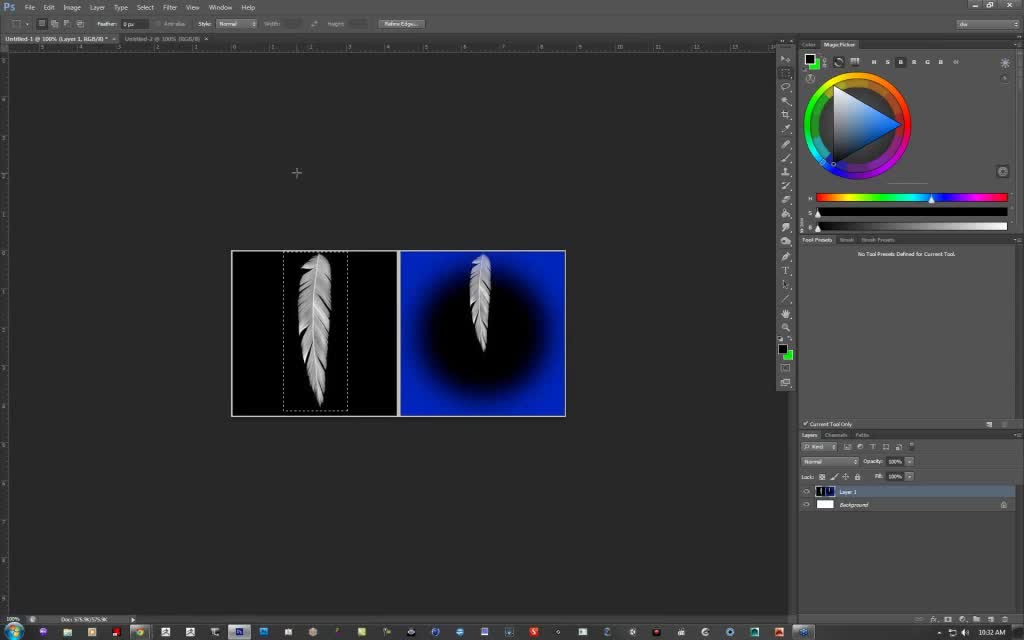Screen dimensions: 1024x640
Task: Uncheck the Current Tool Only checkbox
Action: (x=805, y=424)
